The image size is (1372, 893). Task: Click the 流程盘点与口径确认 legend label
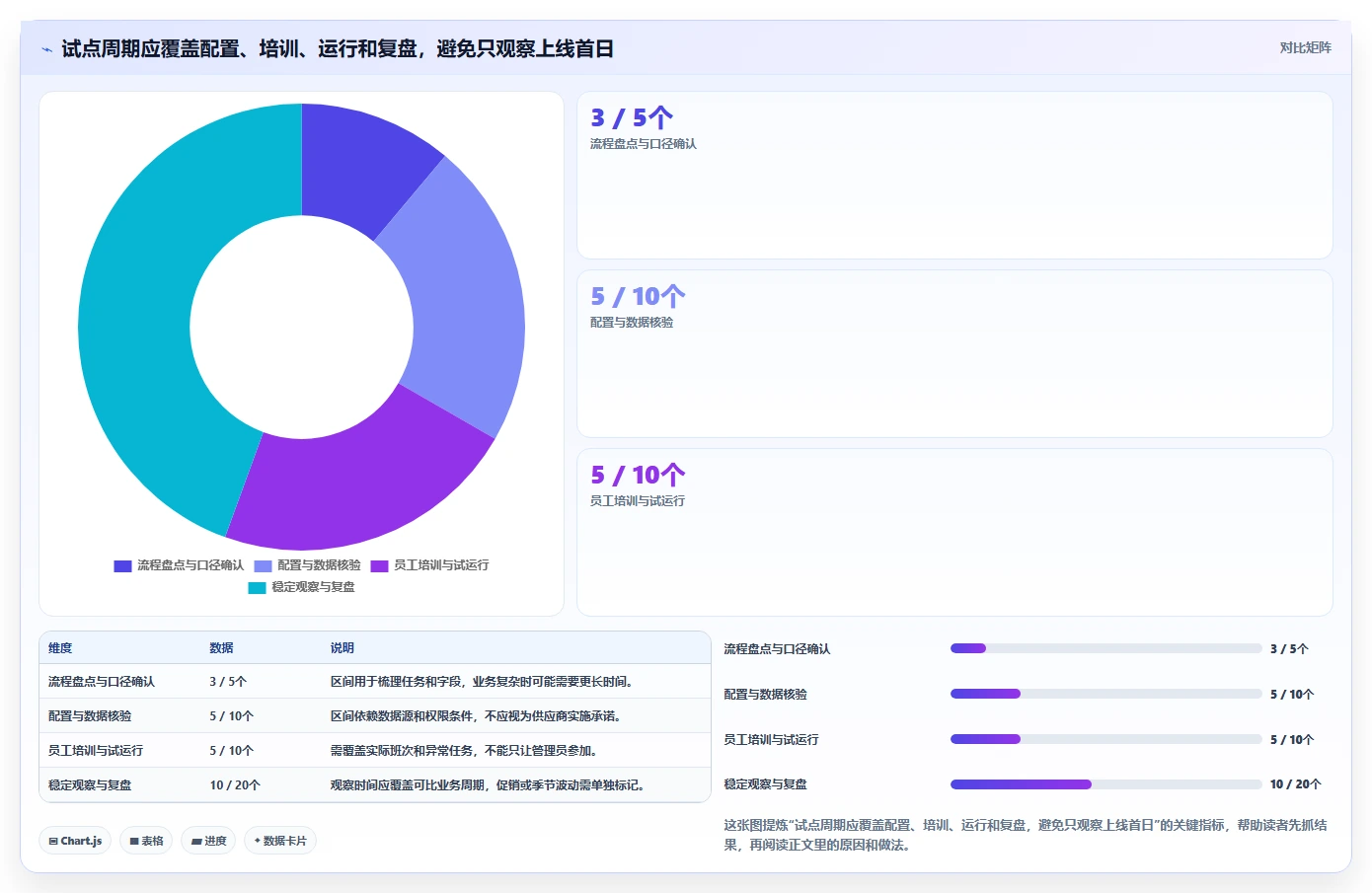(x=191, y=565)
